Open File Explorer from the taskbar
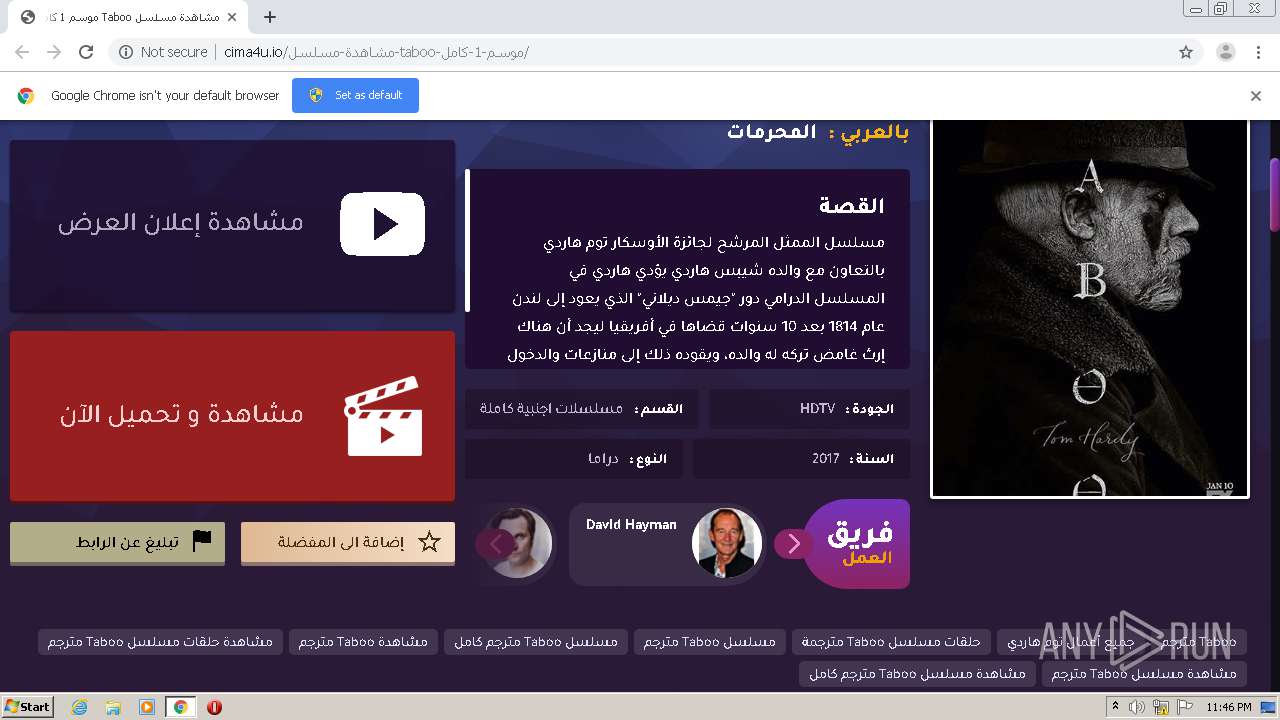 click(x=113, y=707)
